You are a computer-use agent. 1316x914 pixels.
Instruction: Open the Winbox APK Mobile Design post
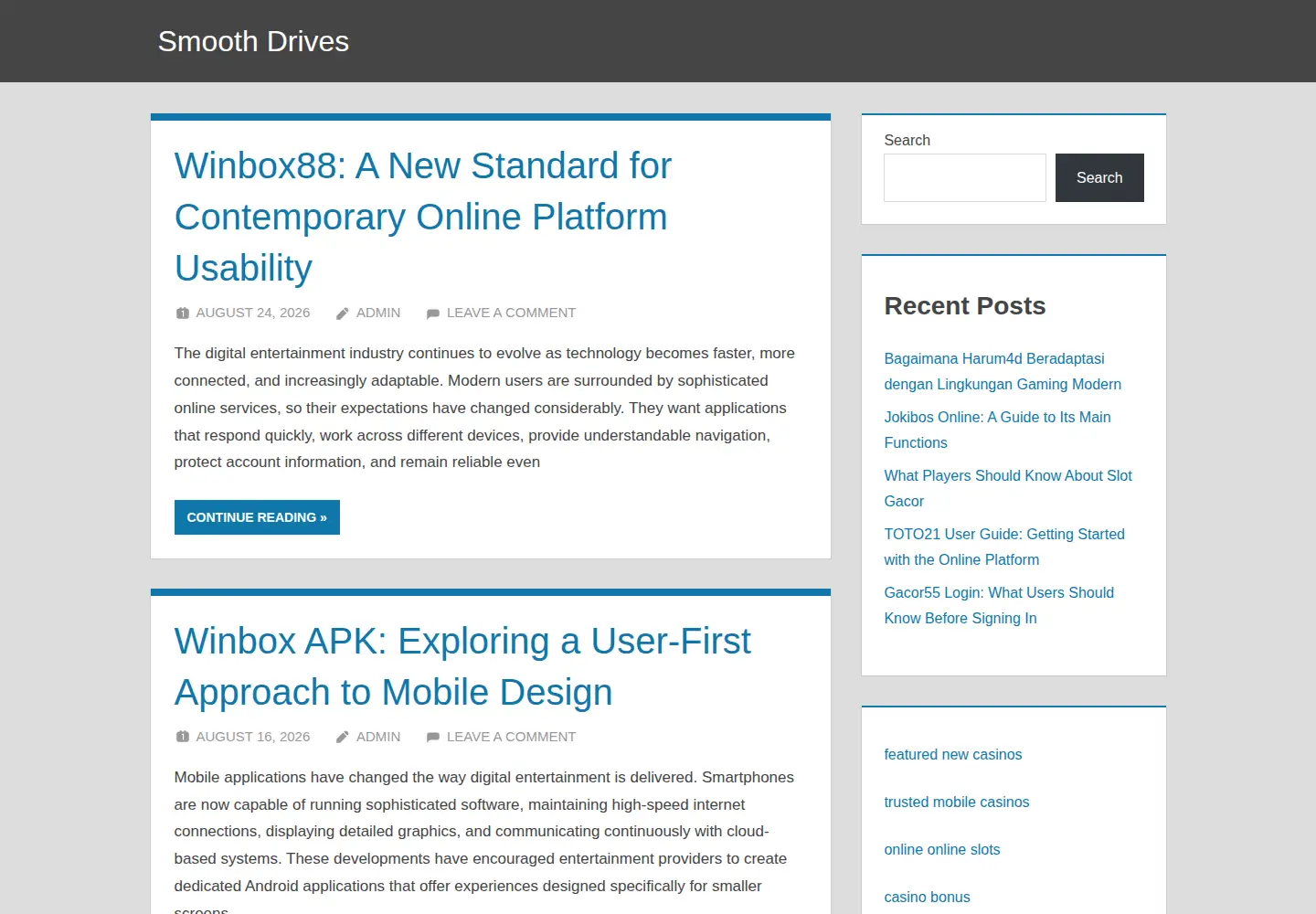(462, 666)
